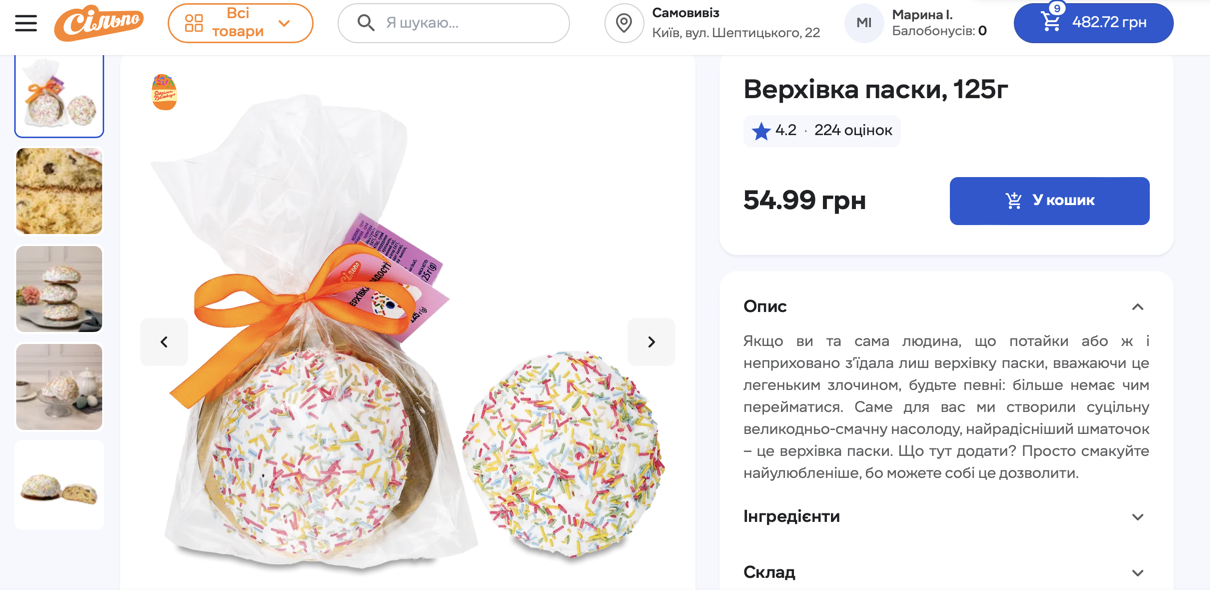Click the blue star rating icon

coord(761,131)
